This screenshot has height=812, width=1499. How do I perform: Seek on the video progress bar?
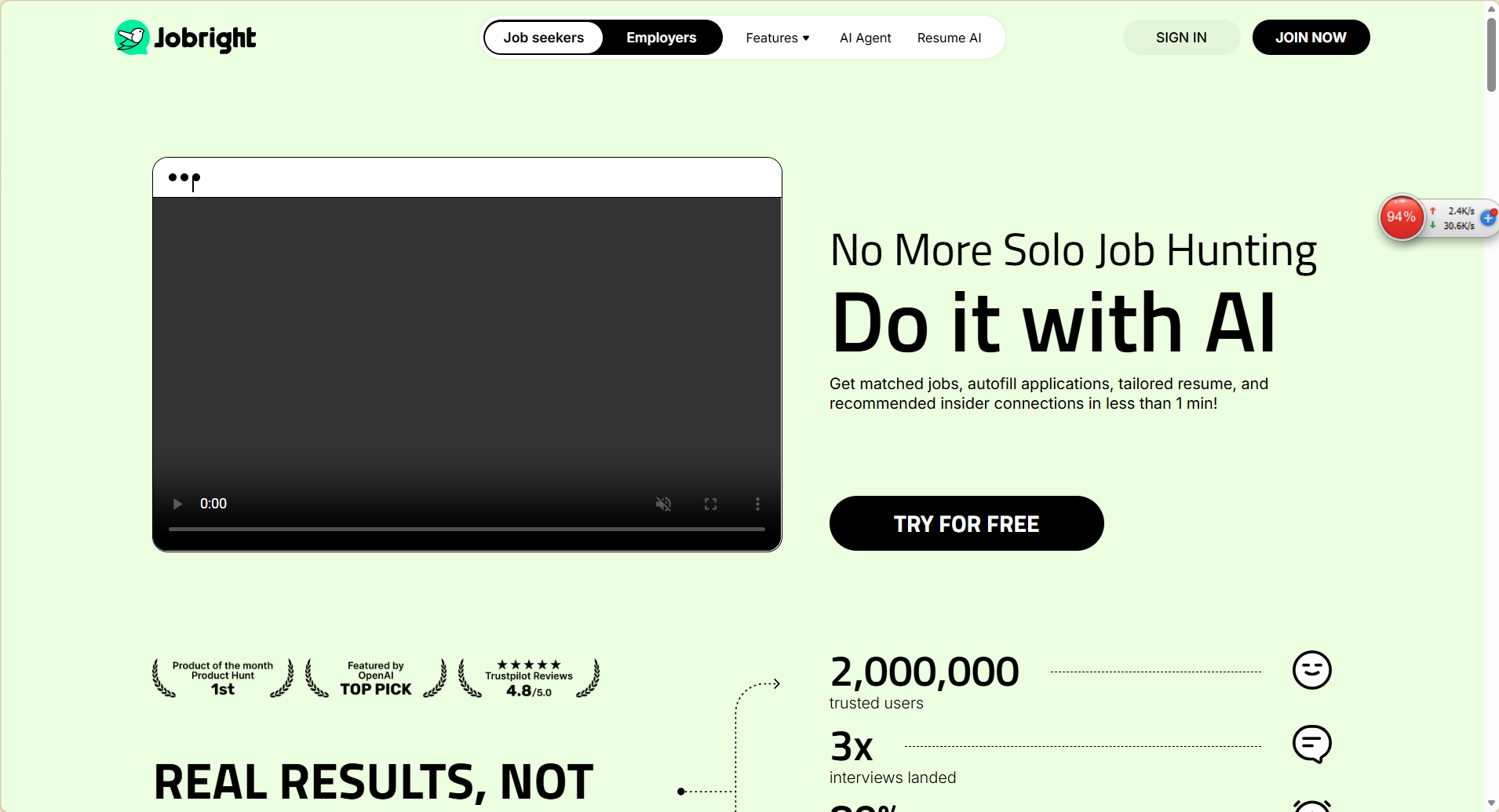click(467, 530)
